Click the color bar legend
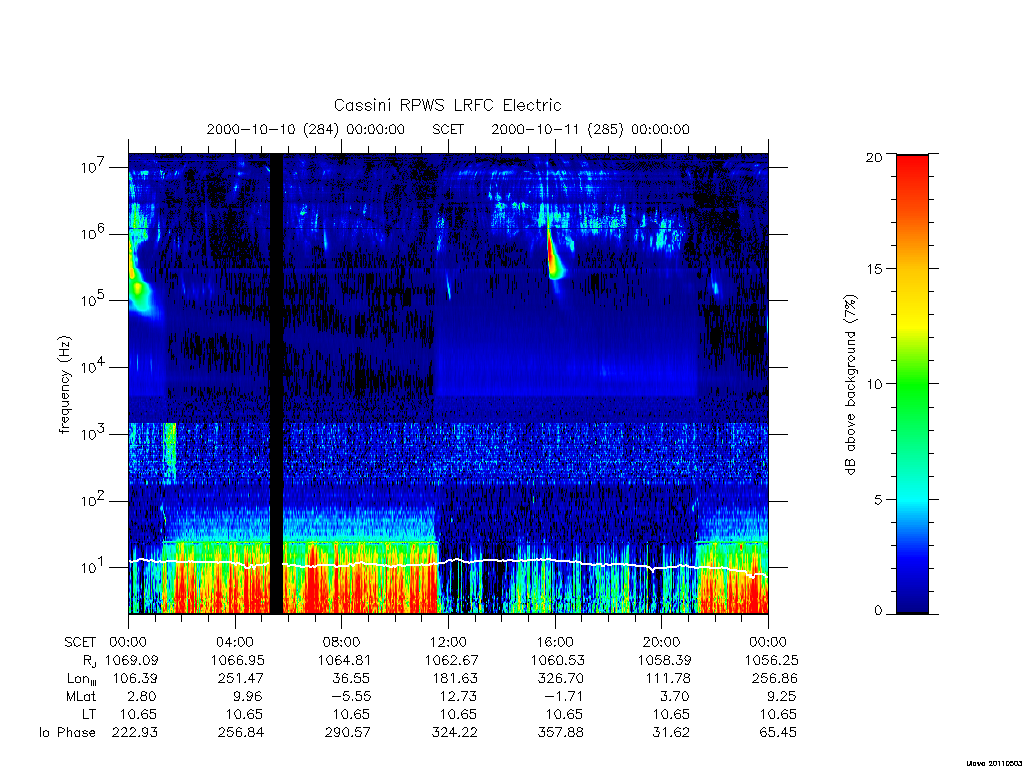Image resolution: width=1024 pixels, height=768 pixels. tap(912, 384)
